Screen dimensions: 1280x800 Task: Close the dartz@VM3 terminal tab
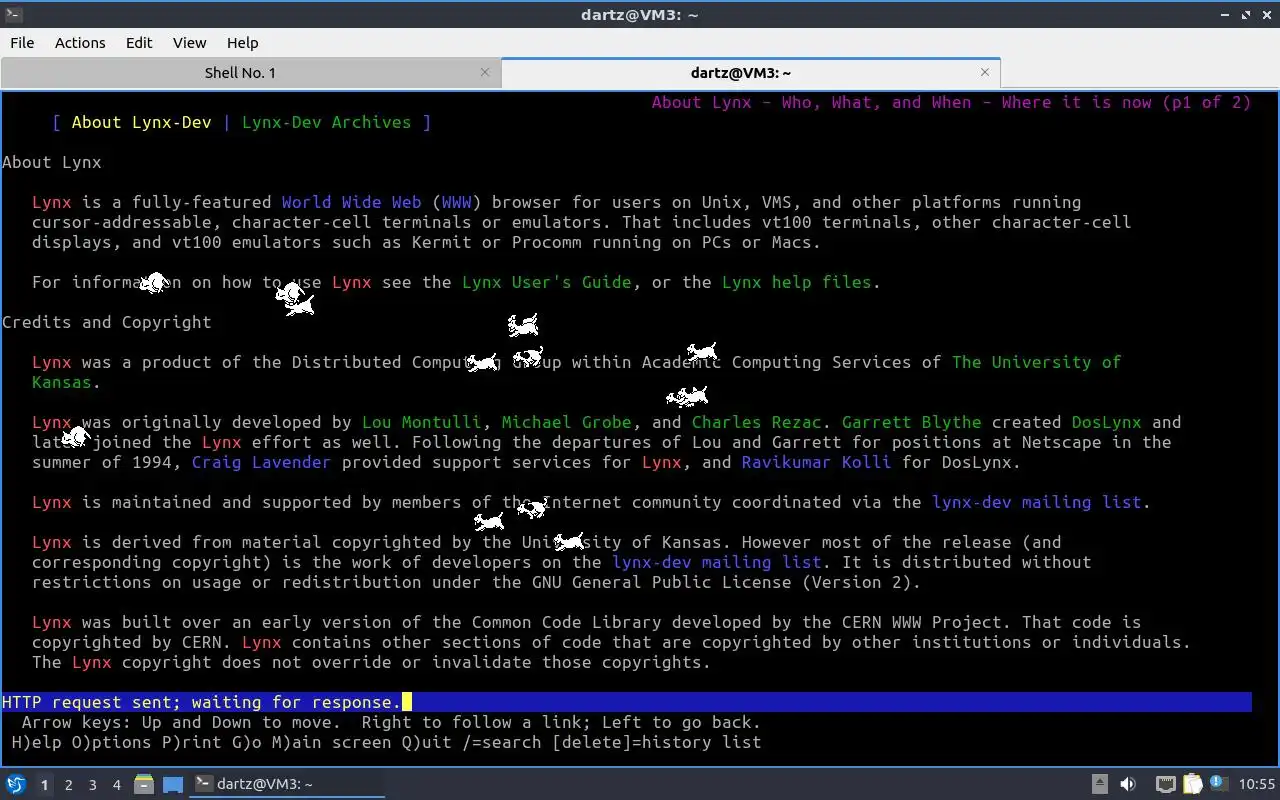coord(985,72)
